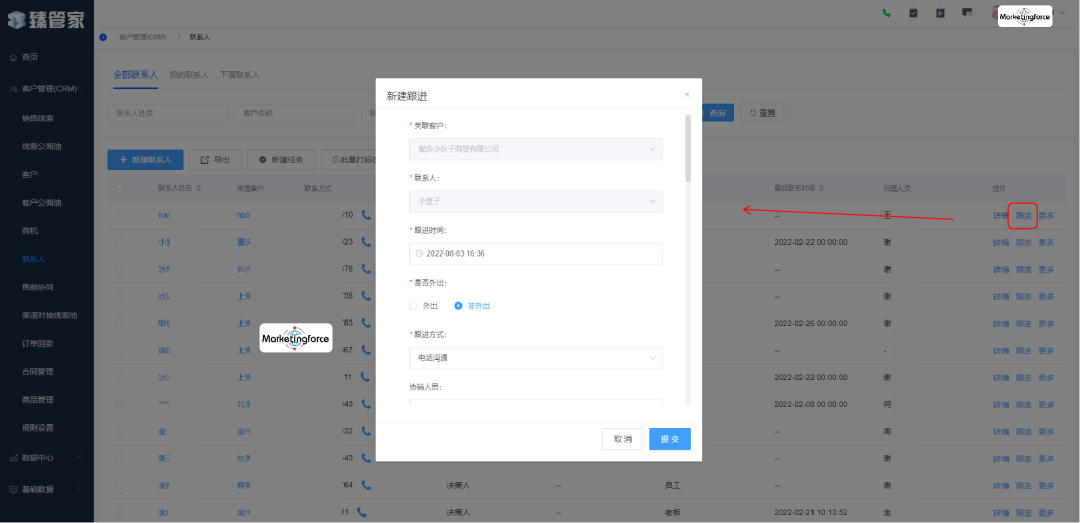
Task: Open 销售线索 in sidebar menu
Action: click(x=38, y=118)
